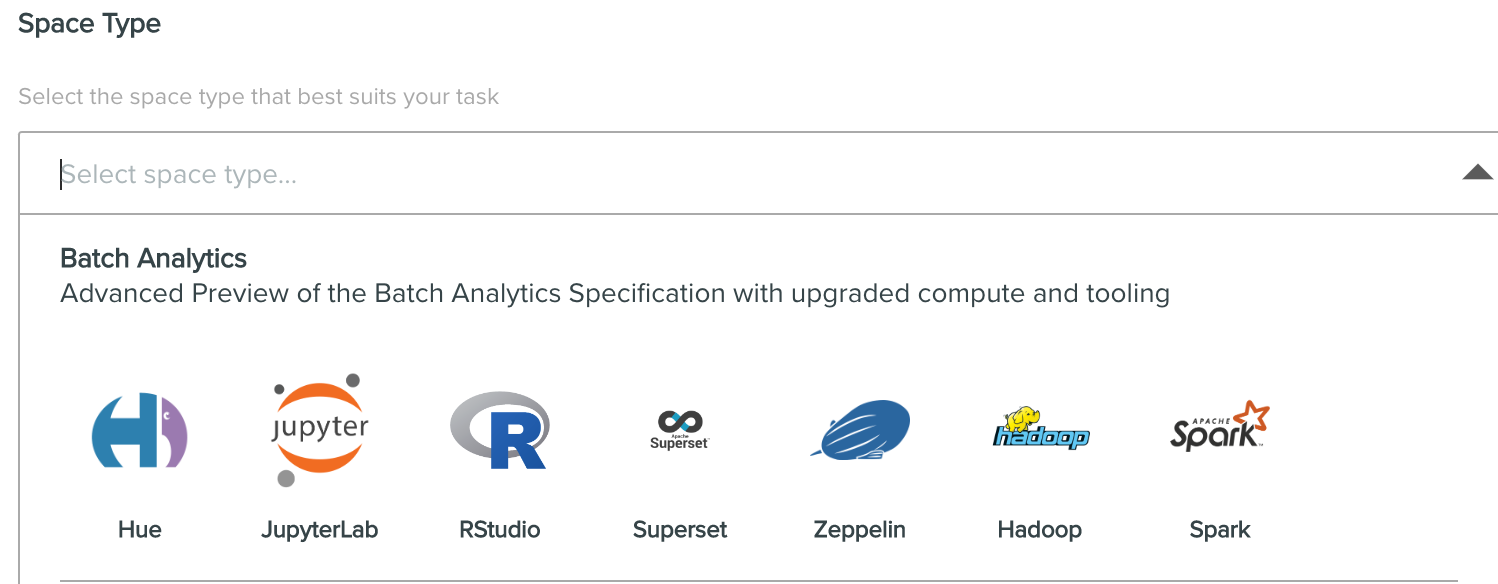Click the Zeppelin text label
This screenshot has width=1498, height=584.
(x=860, y=530)
